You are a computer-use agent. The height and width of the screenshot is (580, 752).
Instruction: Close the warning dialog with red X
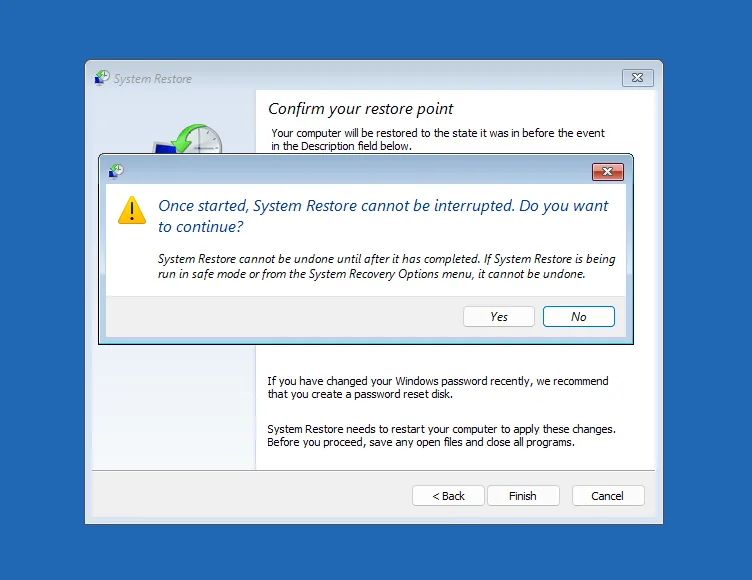click(608, 172)
